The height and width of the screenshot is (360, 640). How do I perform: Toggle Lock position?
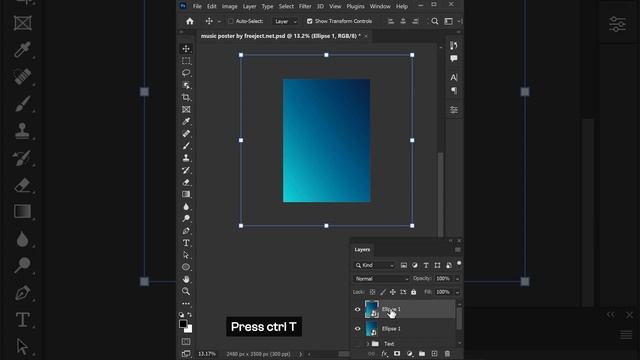(x=393, y=292)
